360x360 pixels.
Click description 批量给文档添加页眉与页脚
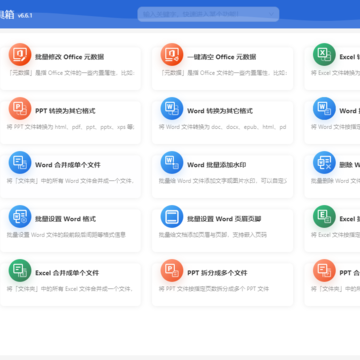pyautogui.click(x=213, y=235)
